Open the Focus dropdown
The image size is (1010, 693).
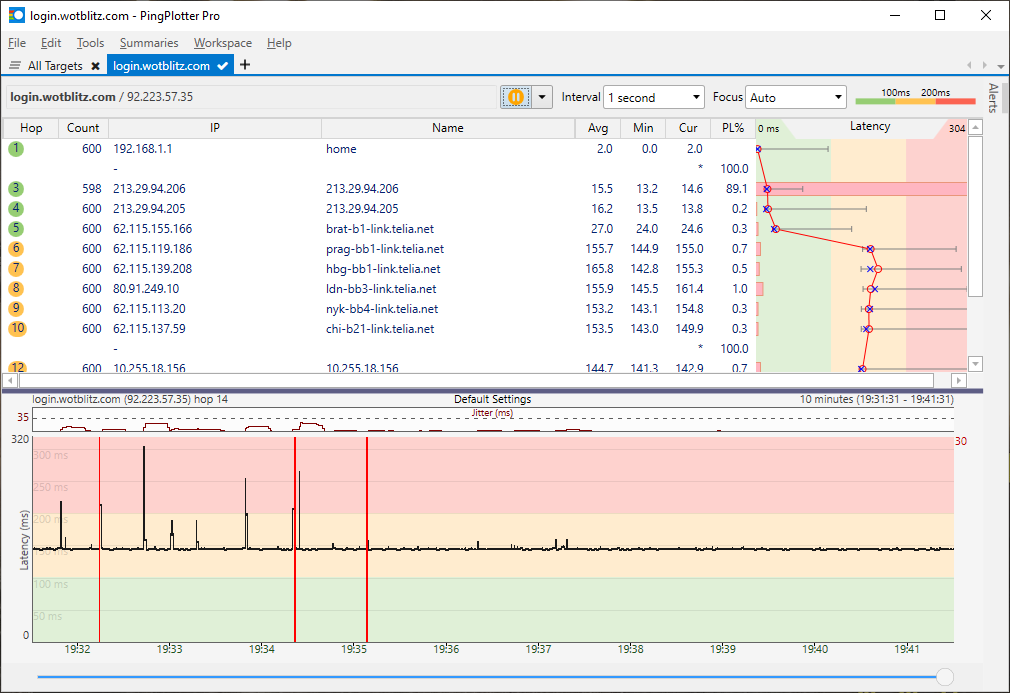(x=796, y=98)
